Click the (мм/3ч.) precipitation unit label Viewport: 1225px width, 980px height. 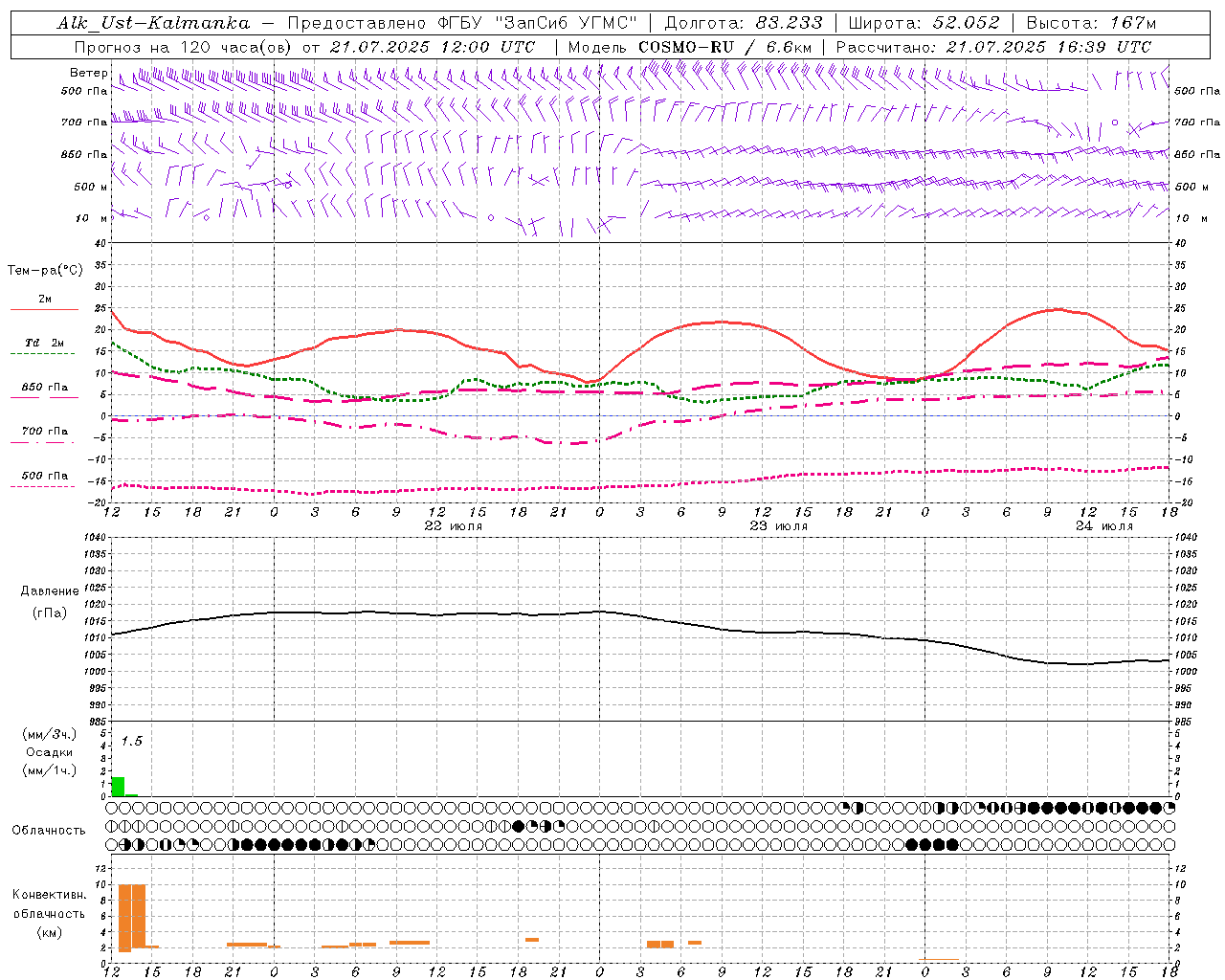50,735
